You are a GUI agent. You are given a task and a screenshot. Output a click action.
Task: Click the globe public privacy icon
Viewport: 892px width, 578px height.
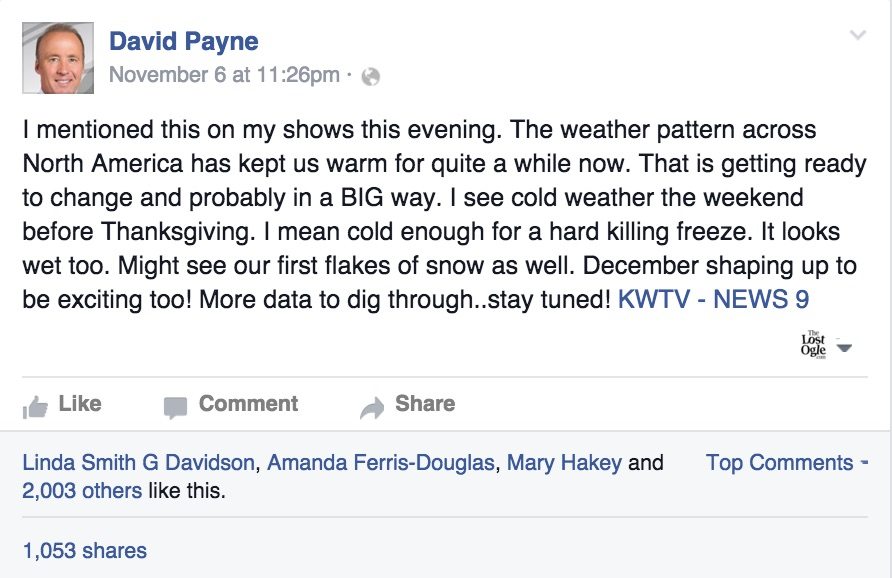coord(370,76)
